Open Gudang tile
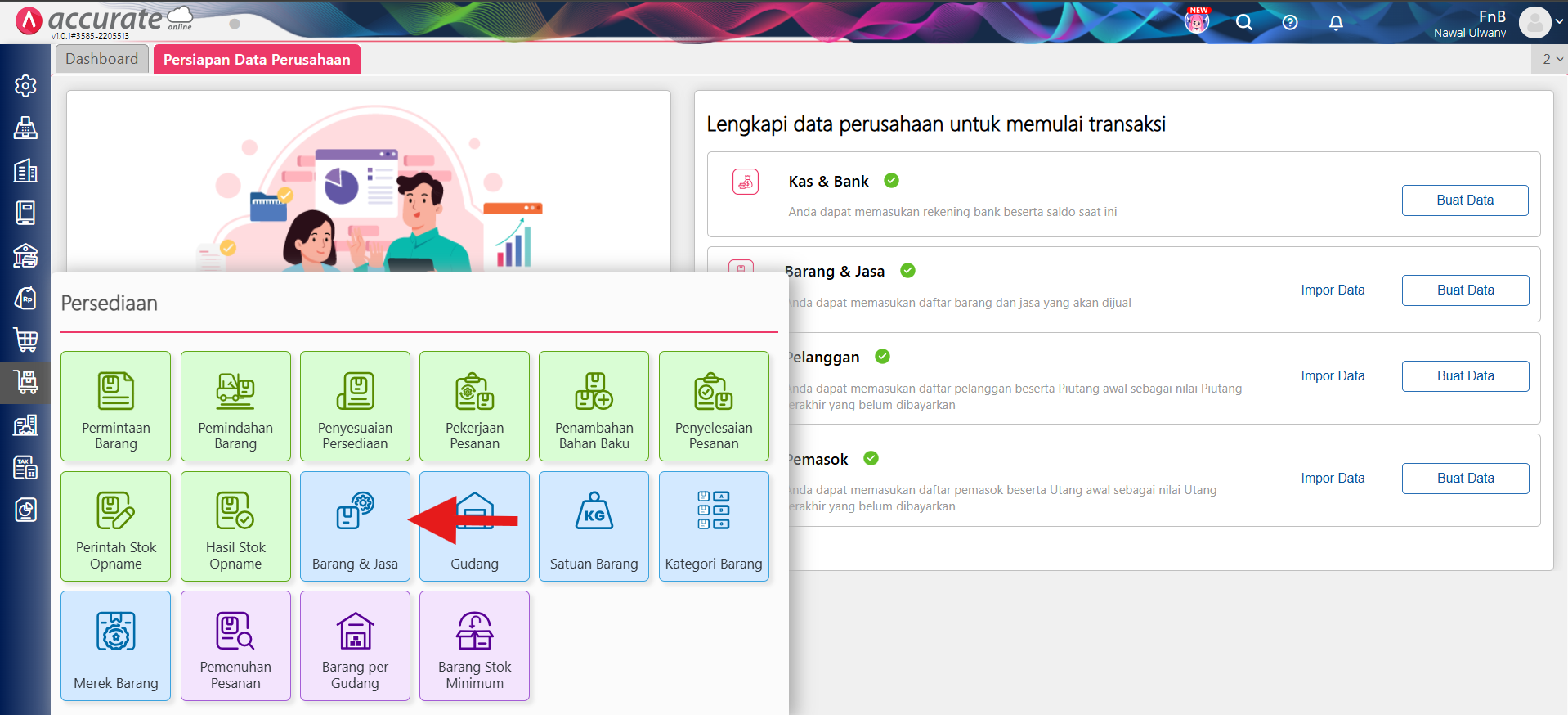The height and width of the screenshot is (715, 1568). (474, 526)
